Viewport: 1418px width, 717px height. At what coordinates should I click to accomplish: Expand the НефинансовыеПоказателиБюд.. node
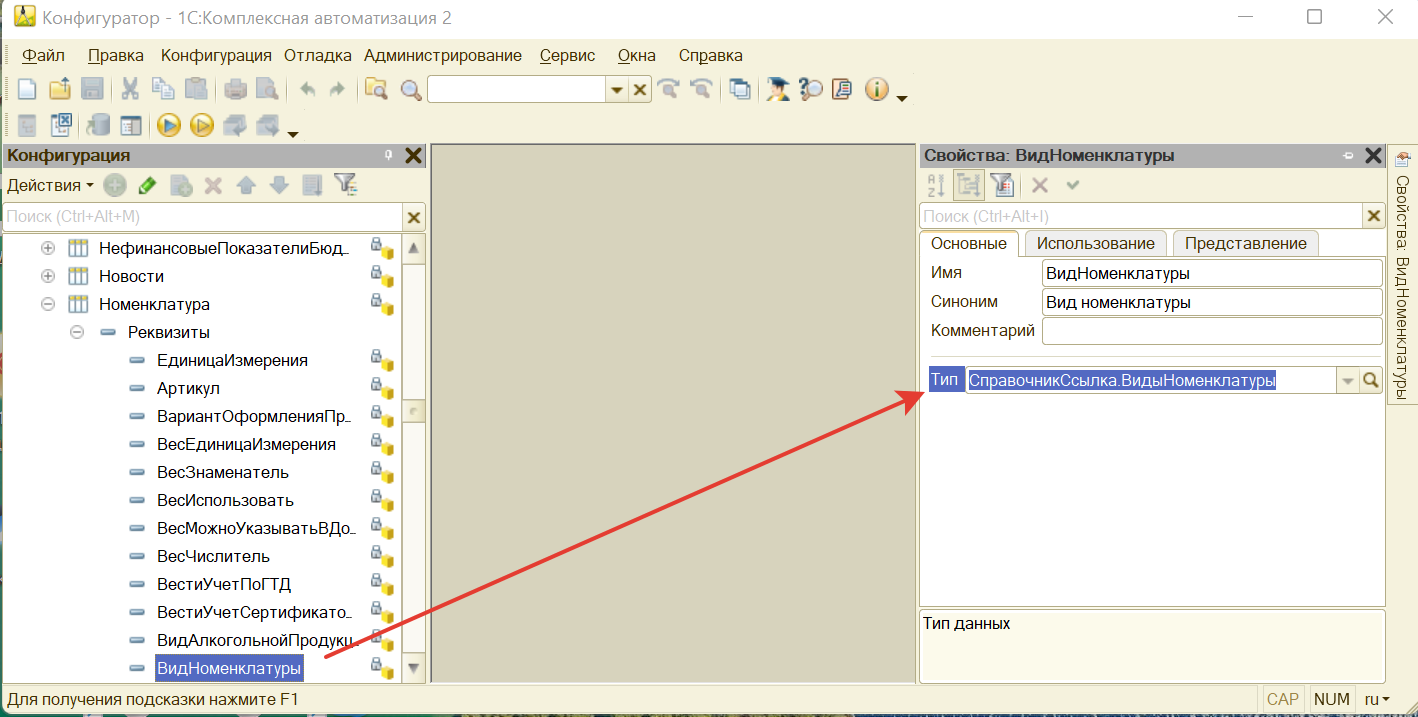[x=48, y=248]
